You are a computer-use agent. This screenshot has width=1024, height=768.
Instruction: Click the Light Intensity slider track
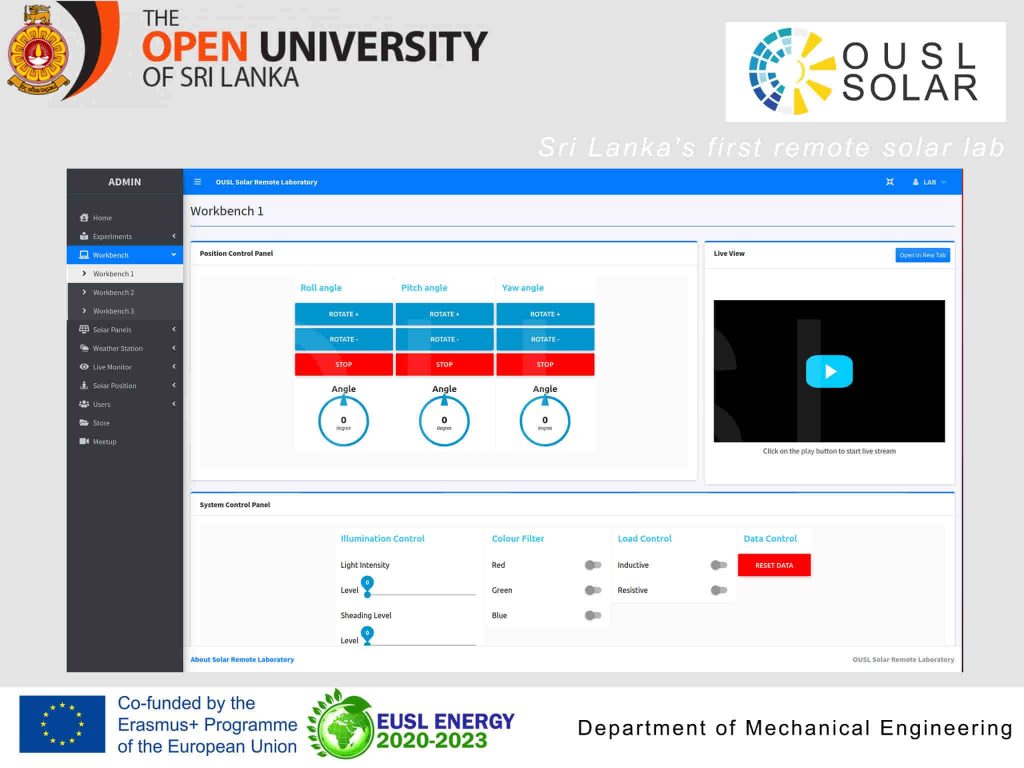tap(421, 594)
